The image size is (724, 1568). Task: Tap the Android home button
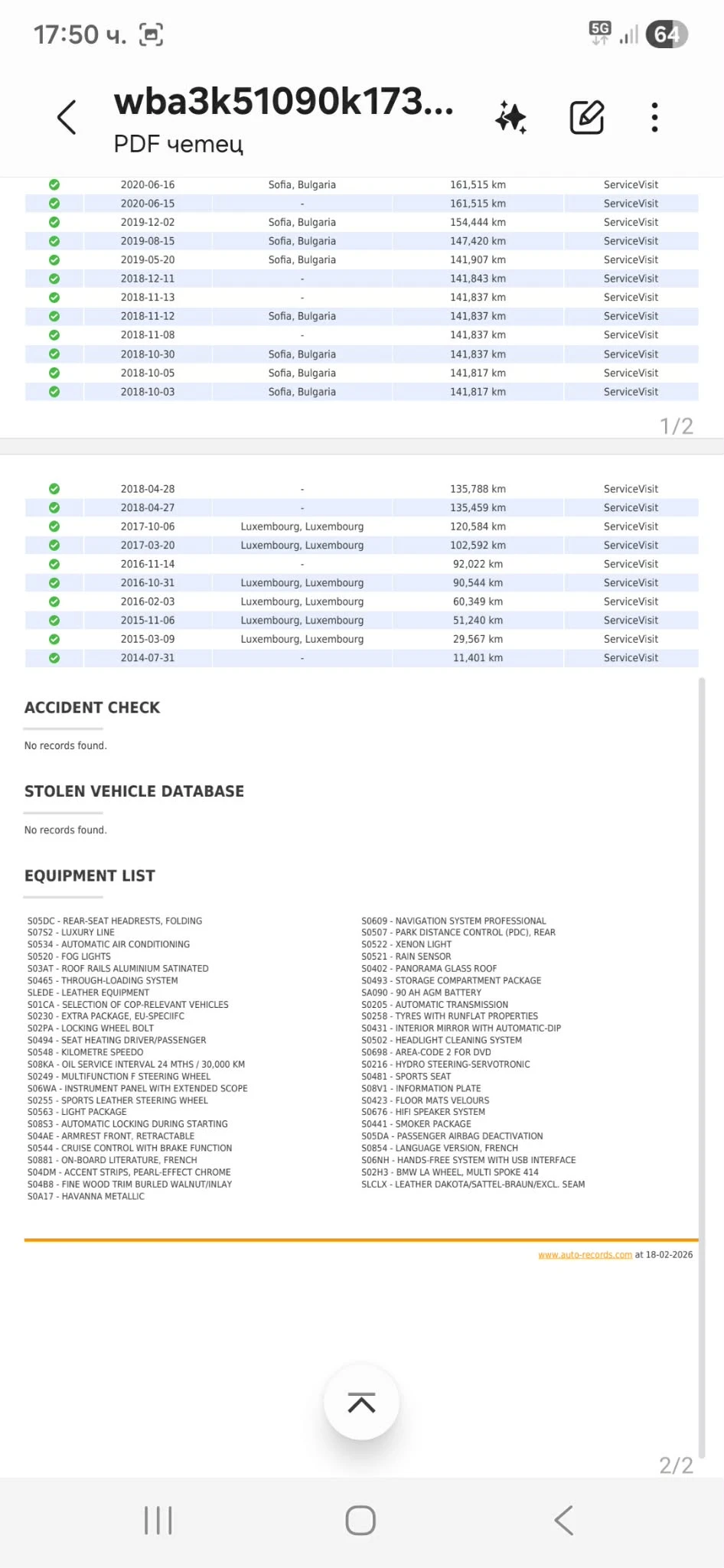[360, 1520]
